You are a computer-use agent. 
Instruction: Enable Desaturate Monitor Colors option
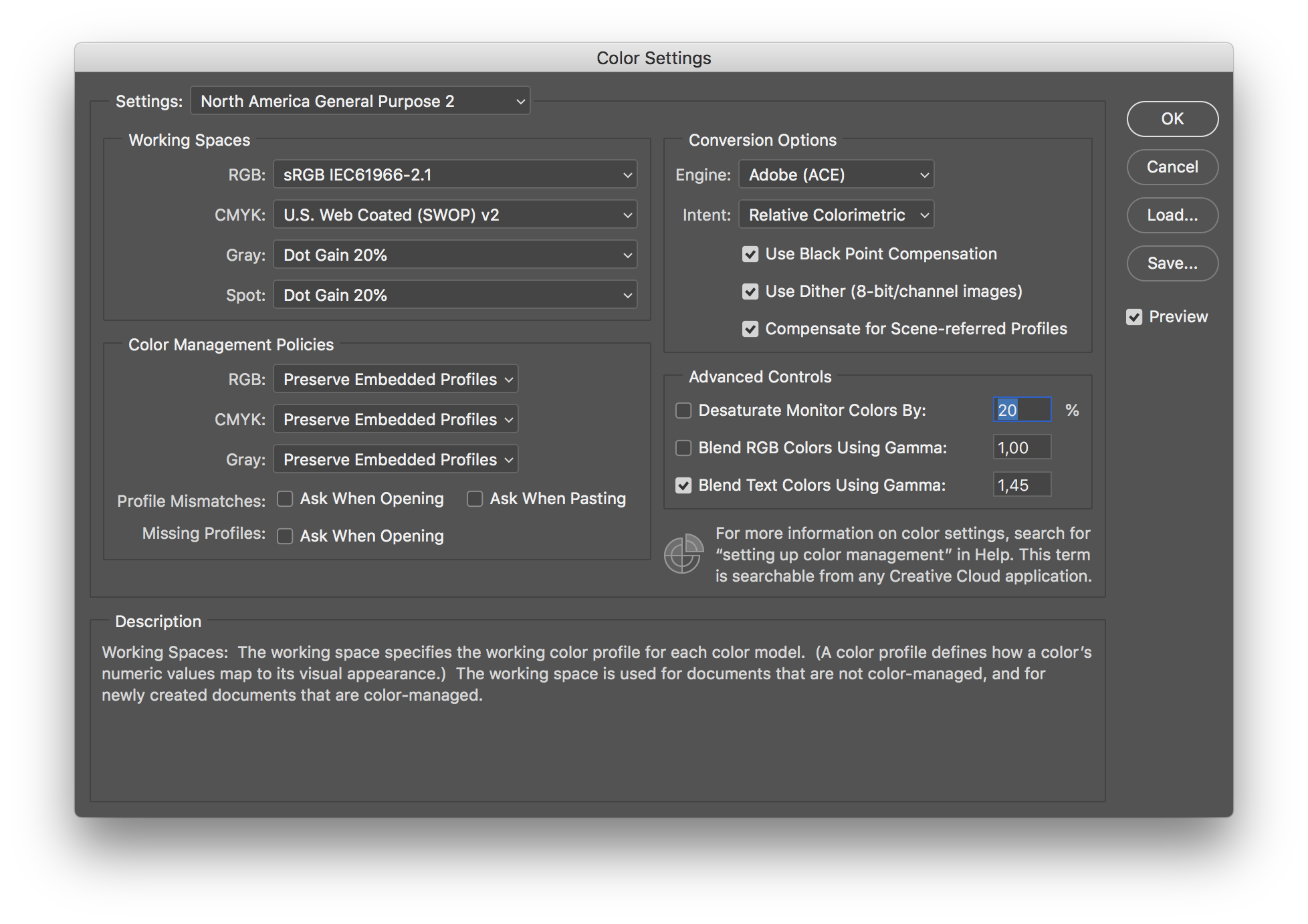pyautogui.click(x=683, y=411)
